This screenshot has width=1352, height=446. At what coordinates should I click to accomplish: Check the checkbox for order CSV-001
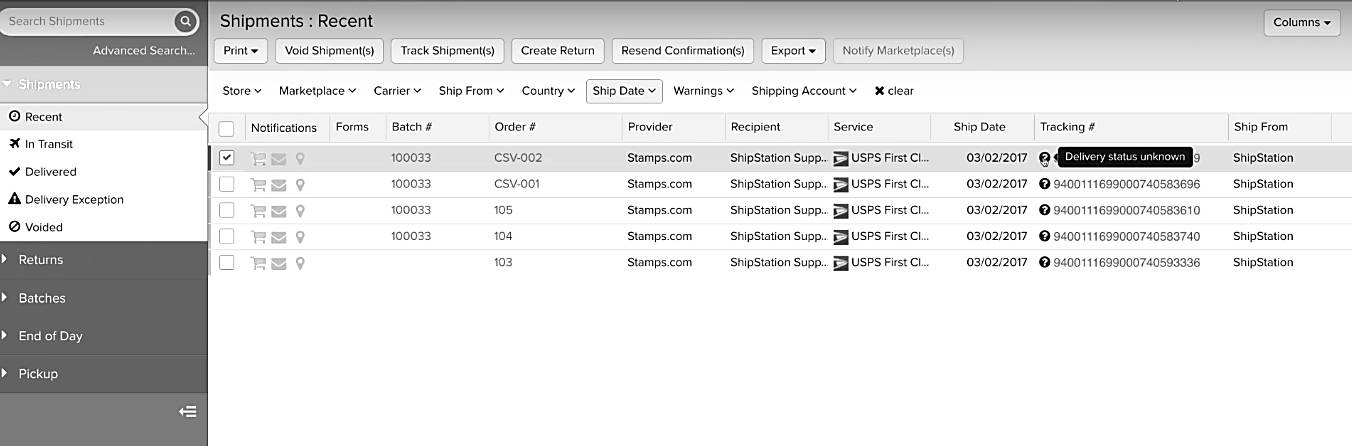226,184
